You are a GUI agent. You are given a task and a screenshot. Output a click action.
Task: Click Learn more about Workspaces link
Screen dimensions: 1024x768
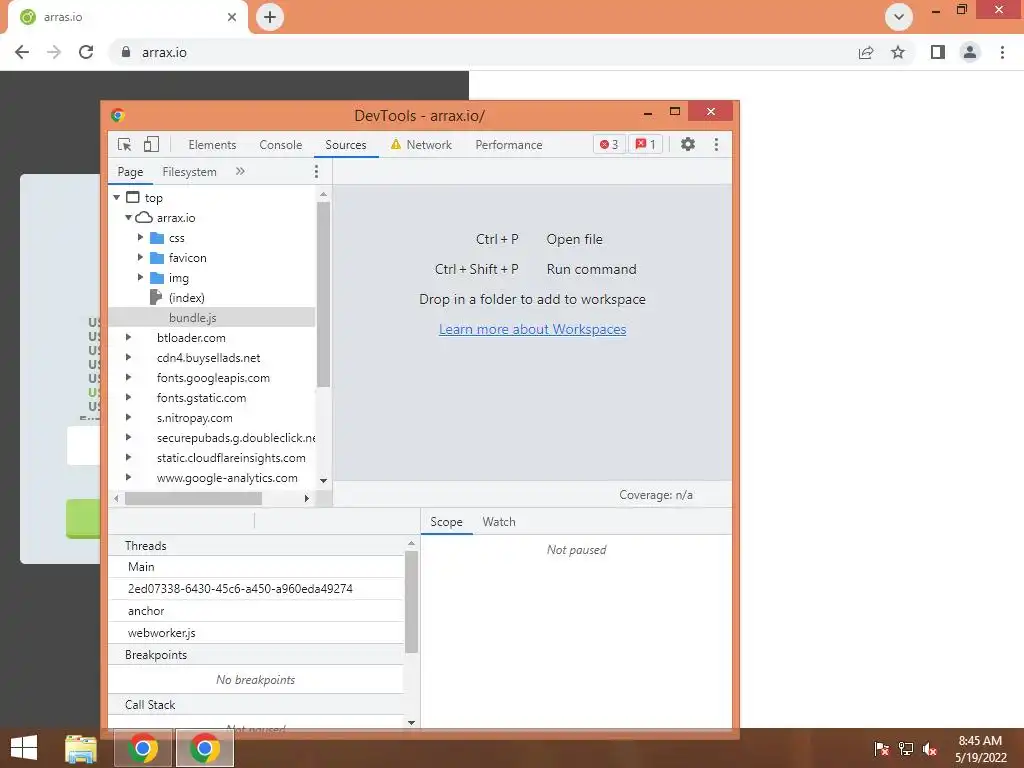coord(532,329)
